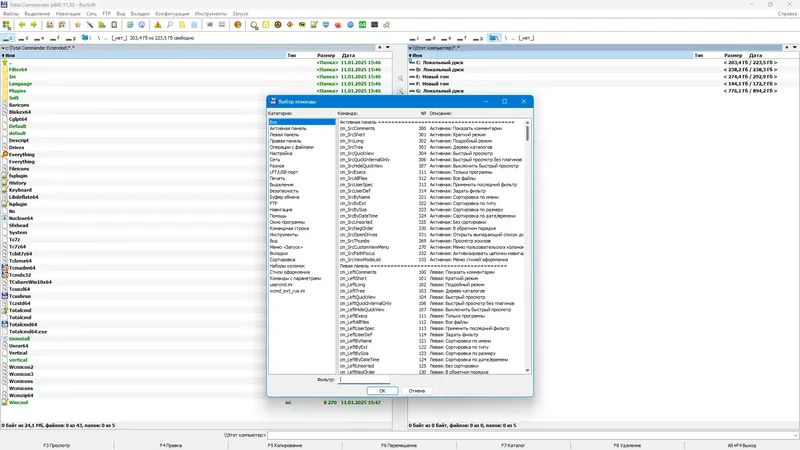Click the red round browser icon in toolbar
Screen dimensions: 800x450
click(338, 24)
